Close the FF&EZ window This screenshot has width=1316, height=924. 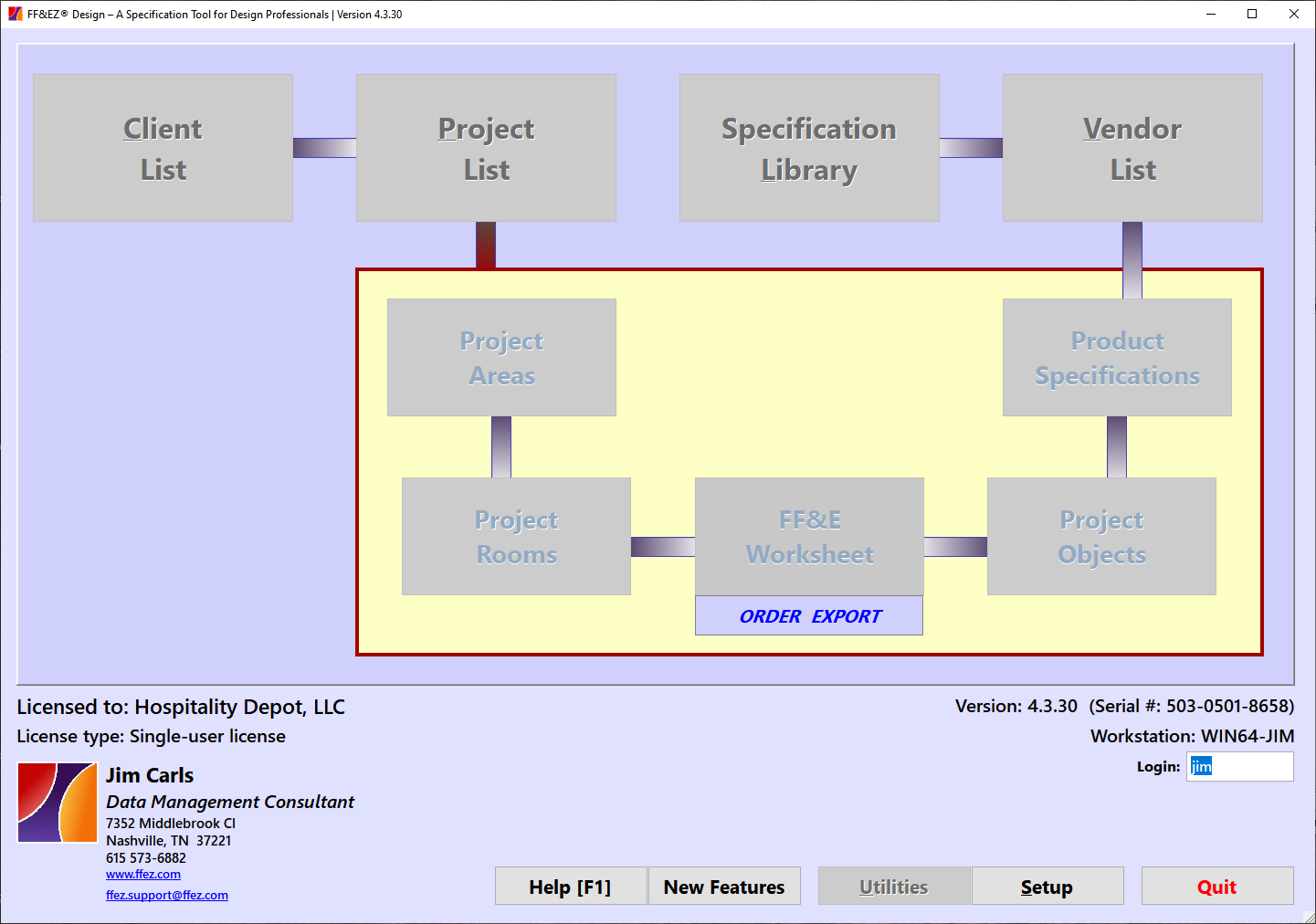click(1294, 14)
